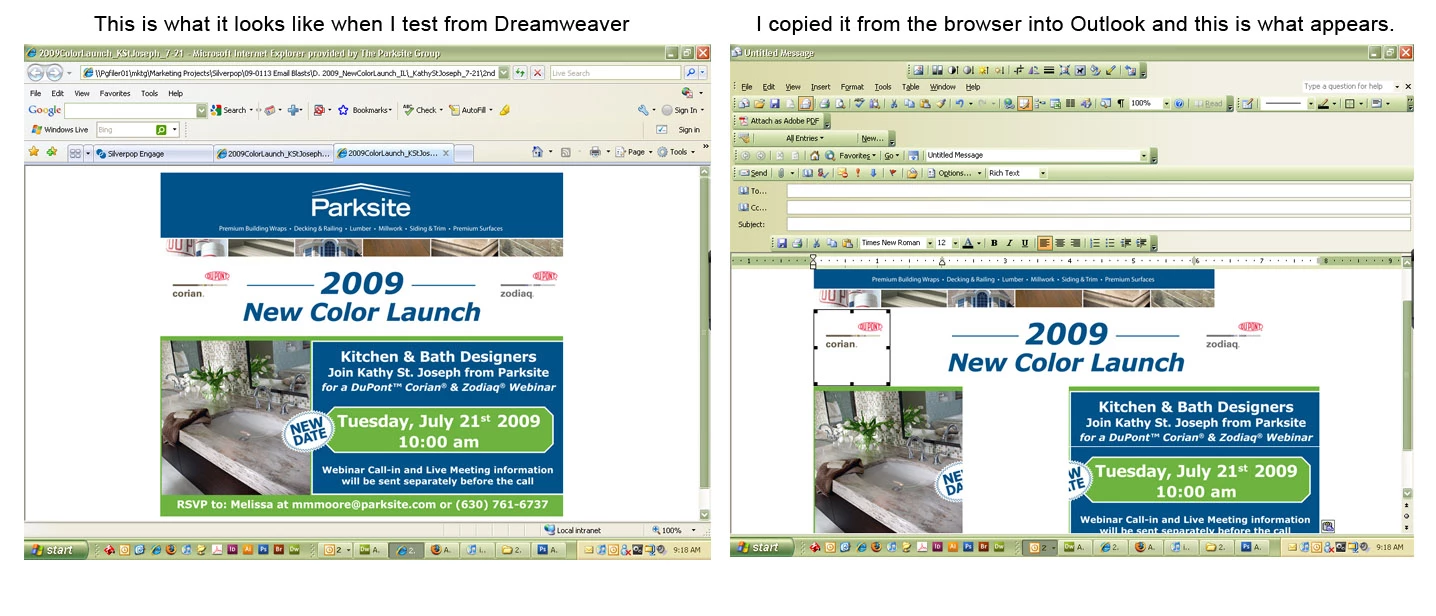This screenshot has height=616, width=1436.
Task: Click the Save icon in Outlook standard toolbar
Action: (x=775, y=103)
